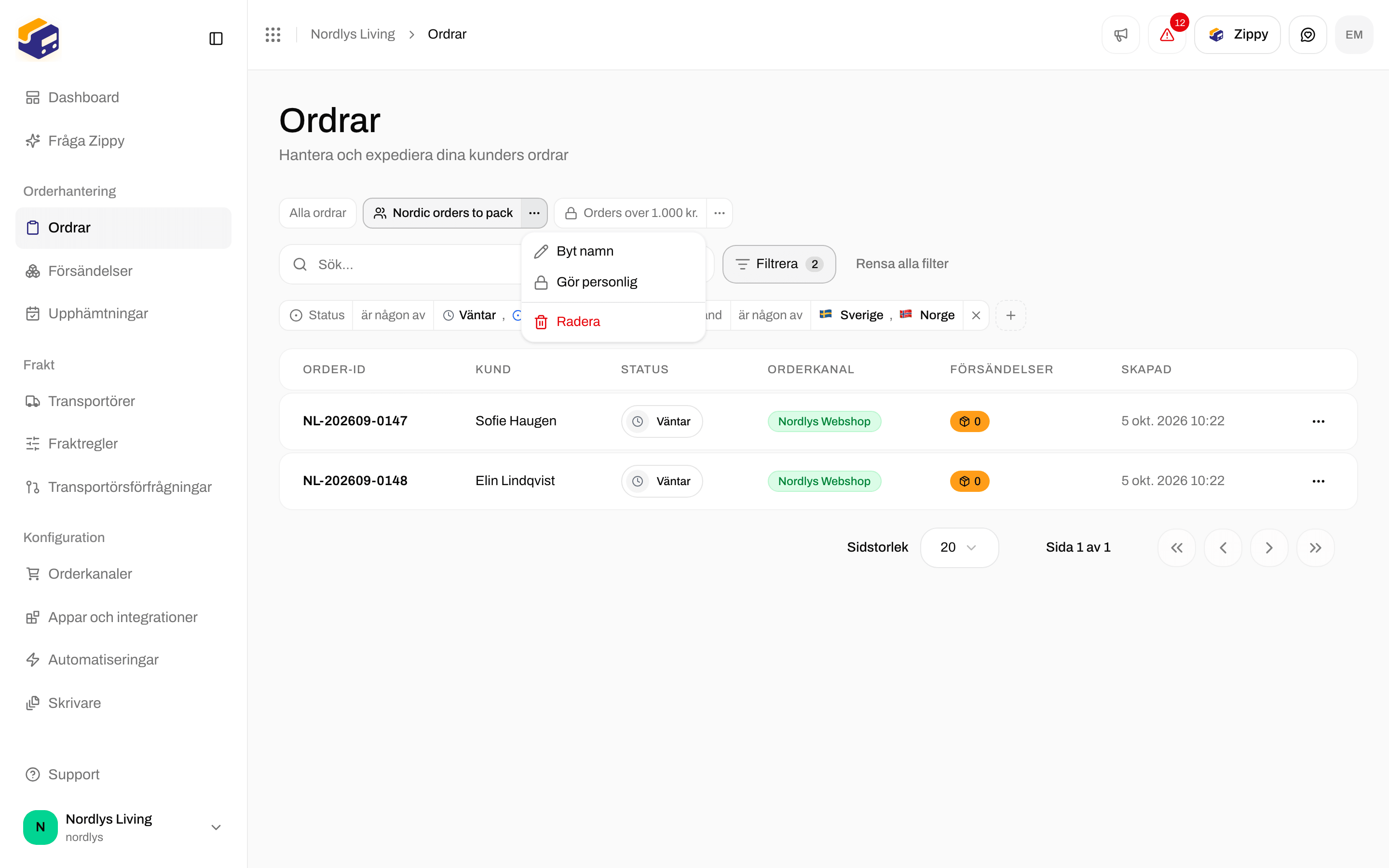1389x868 pixels.
Task: Open row actions for NL-202609-0148
Action: (x=1319, y=481)
